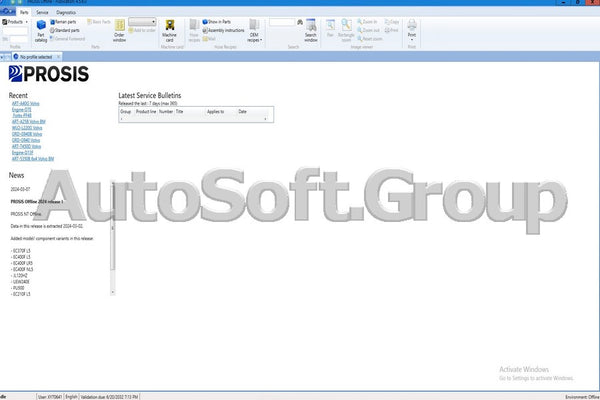Open recent link ART-A40G Volvo
Screen dimensions: 600x400
point(26,103)
